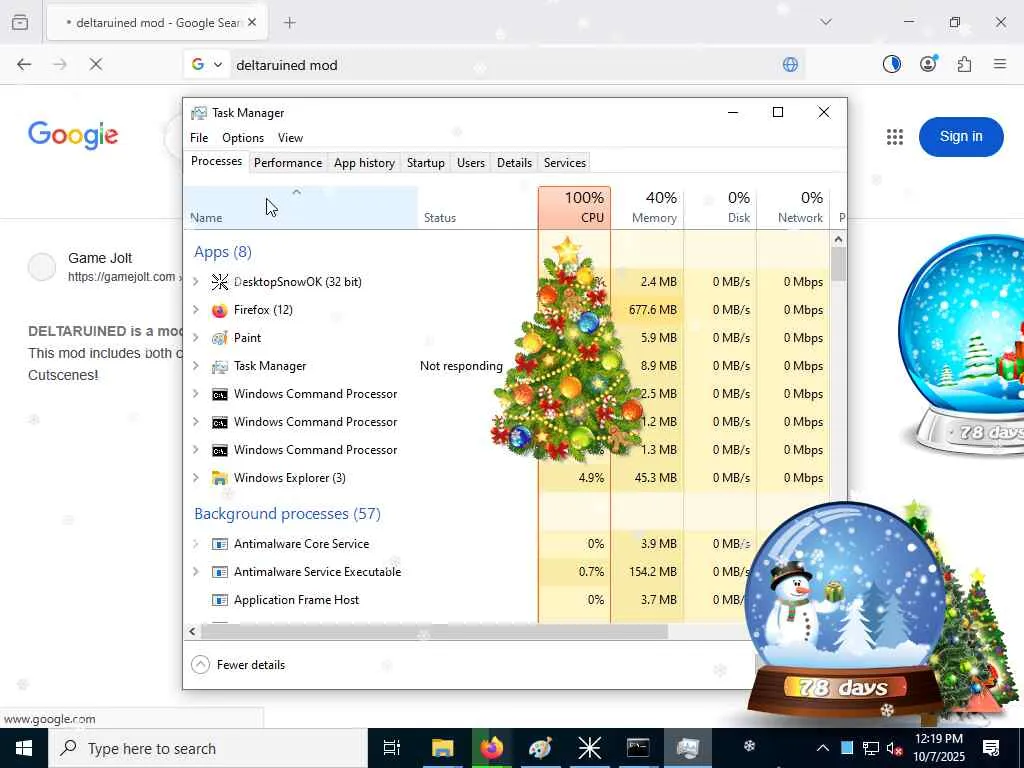Sort processes by CPU column
Viewport: 1024px width, 768px height.
[575, 208]
